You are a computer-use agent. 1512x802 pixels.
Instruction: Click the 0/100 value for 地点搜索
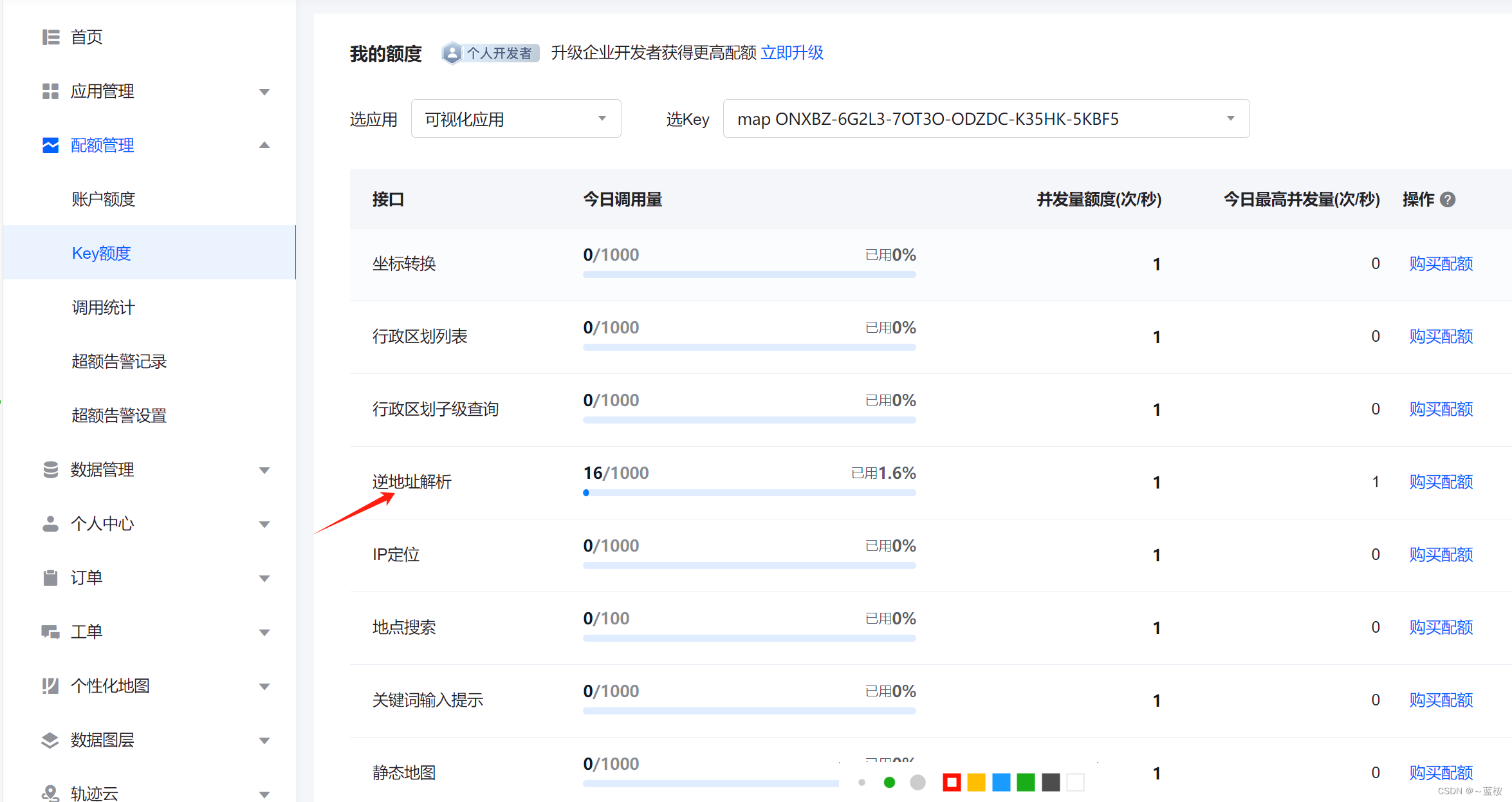click(x=606, y=619)
